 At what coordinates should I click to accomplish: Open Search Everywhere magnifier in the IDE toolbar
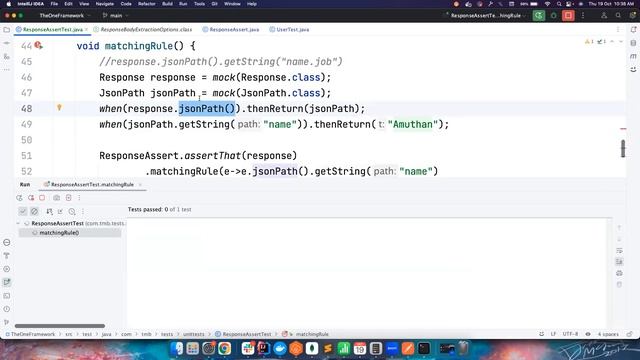tap(618, 16)
